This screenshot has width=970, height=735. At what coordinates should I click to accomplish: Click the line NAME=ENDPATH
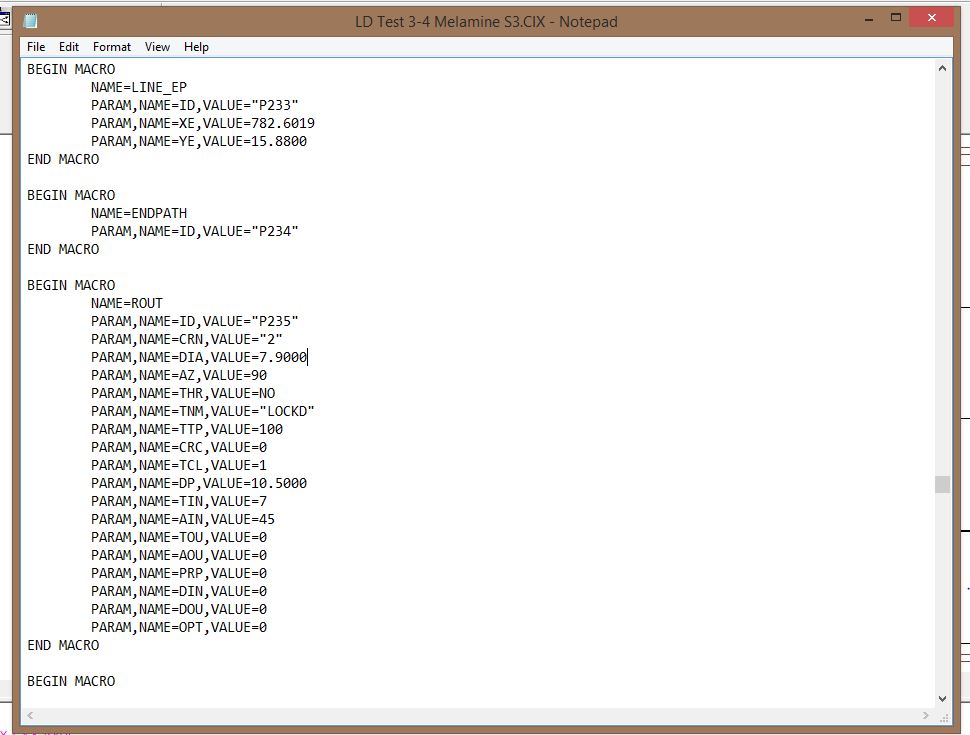coord(139,213)
